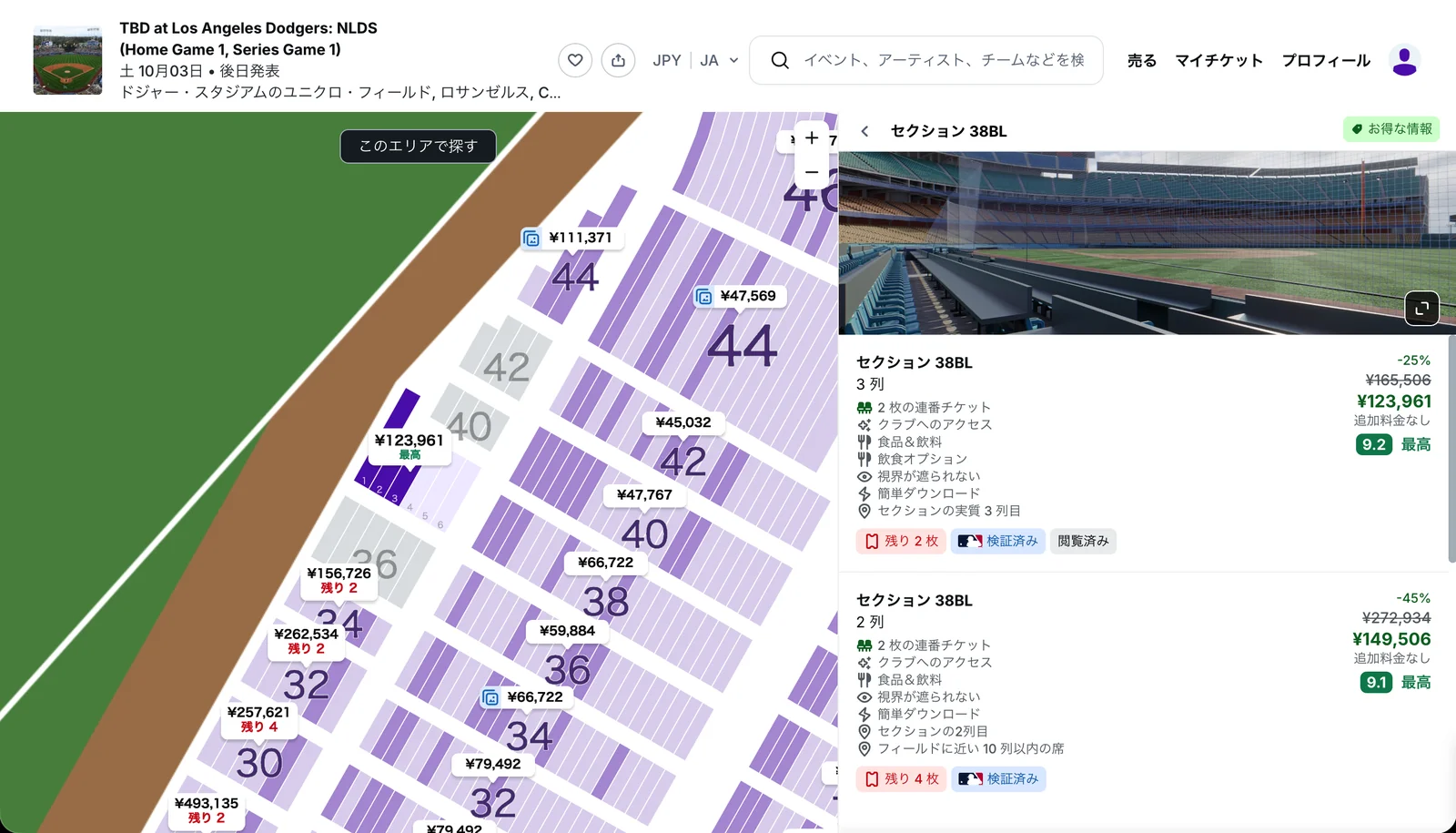Open the JPY / JA currency language dropdown

pos(695,60)
